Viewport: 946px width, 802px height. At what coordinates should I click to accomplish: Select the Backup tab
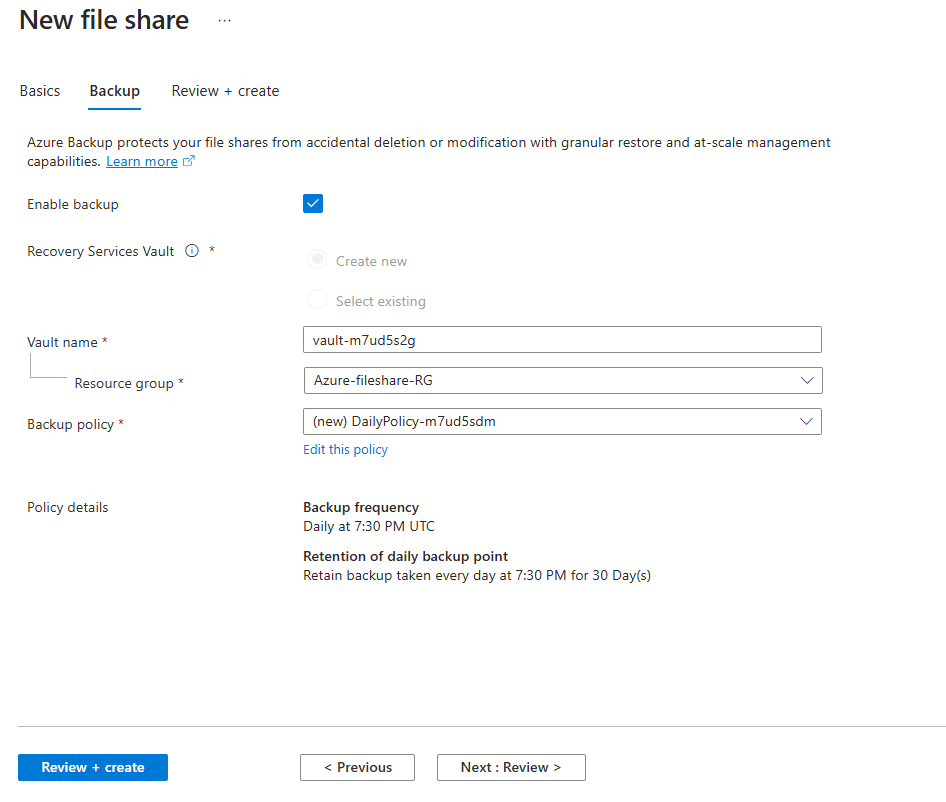point(114,91)
